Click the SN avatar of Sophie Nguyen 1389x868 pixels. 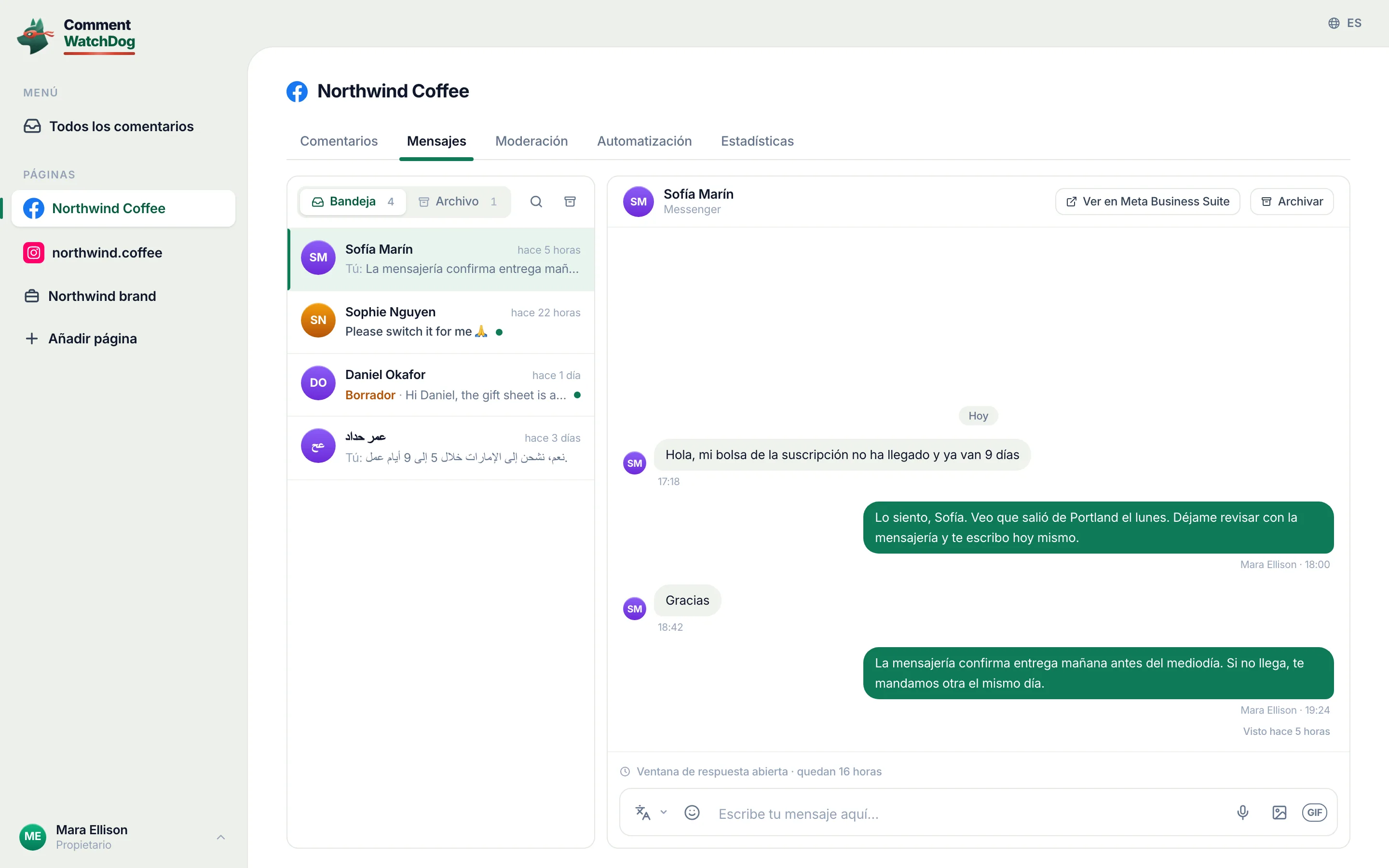click(x=318, y=320)
